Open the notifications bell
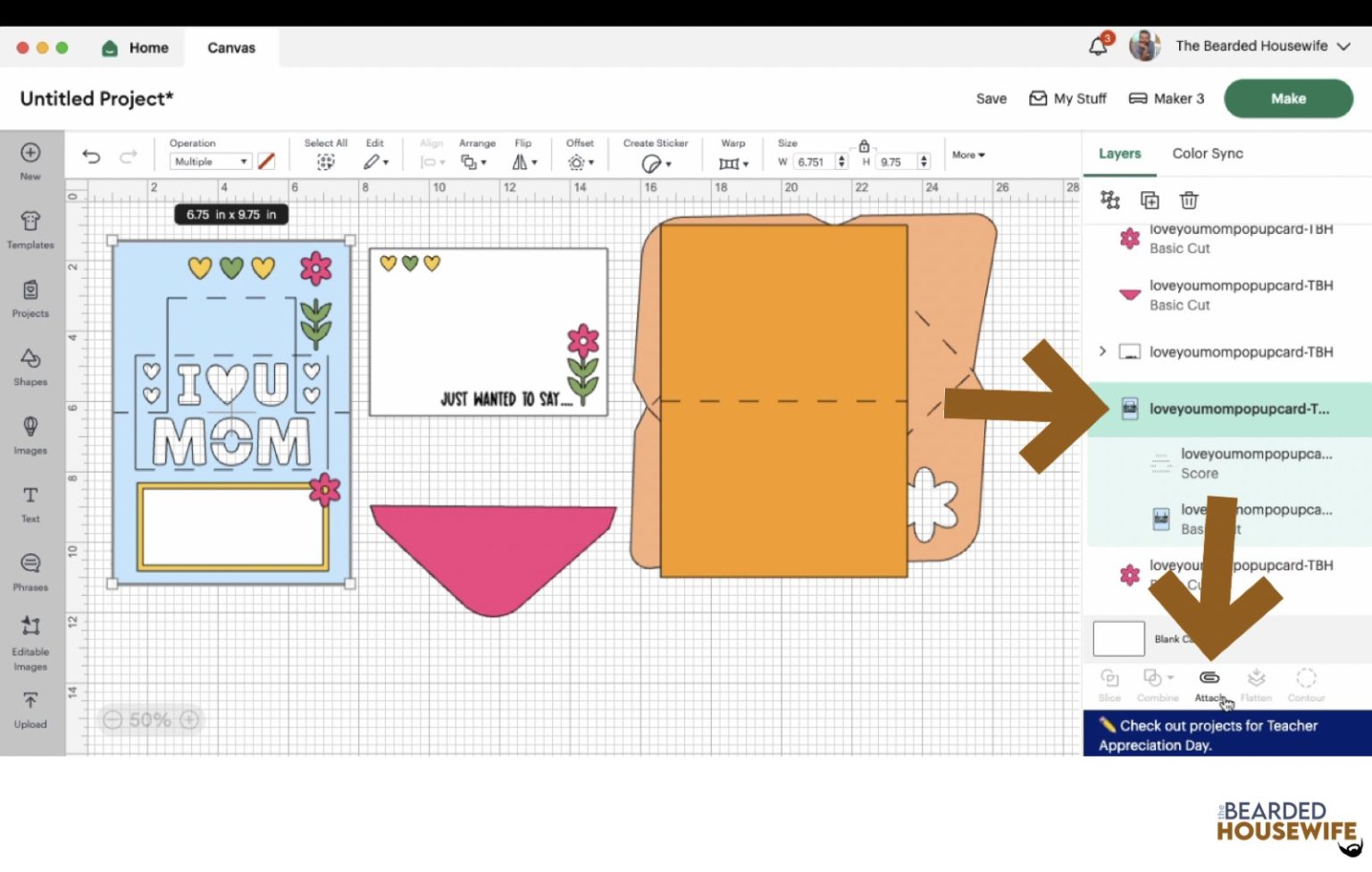The height and width of the screenshot is (872, 1372). [x=1098, y=46]
